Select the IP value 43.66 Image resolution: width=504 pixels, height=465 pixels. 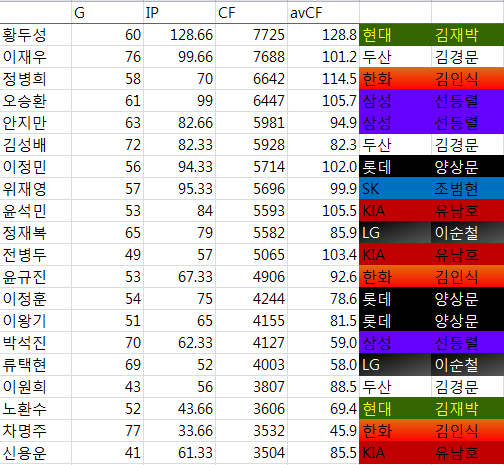point(179,409)
